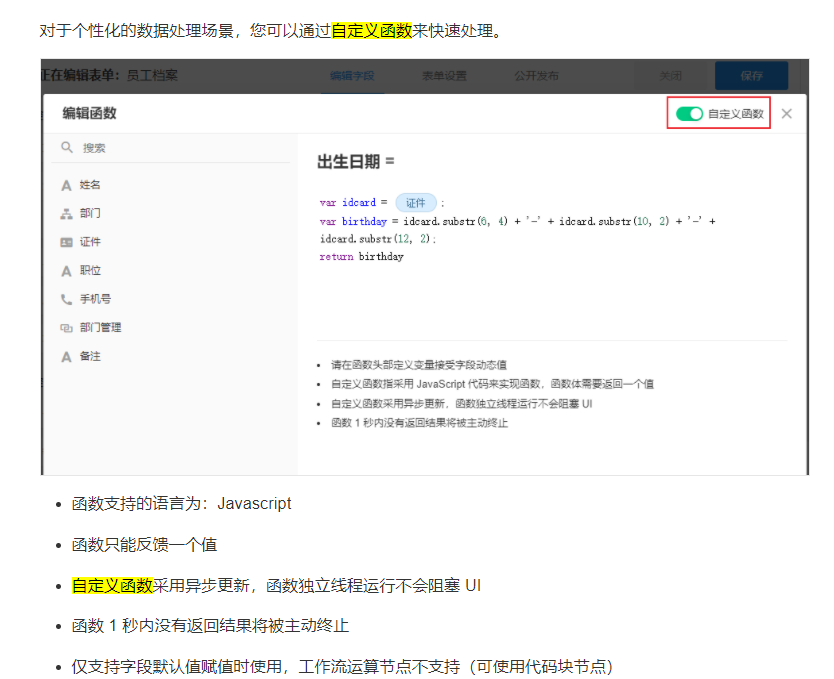Screen dimensions: 834x679
Task: Select the 职位 text field icon
Action: (x=66, y=271)
